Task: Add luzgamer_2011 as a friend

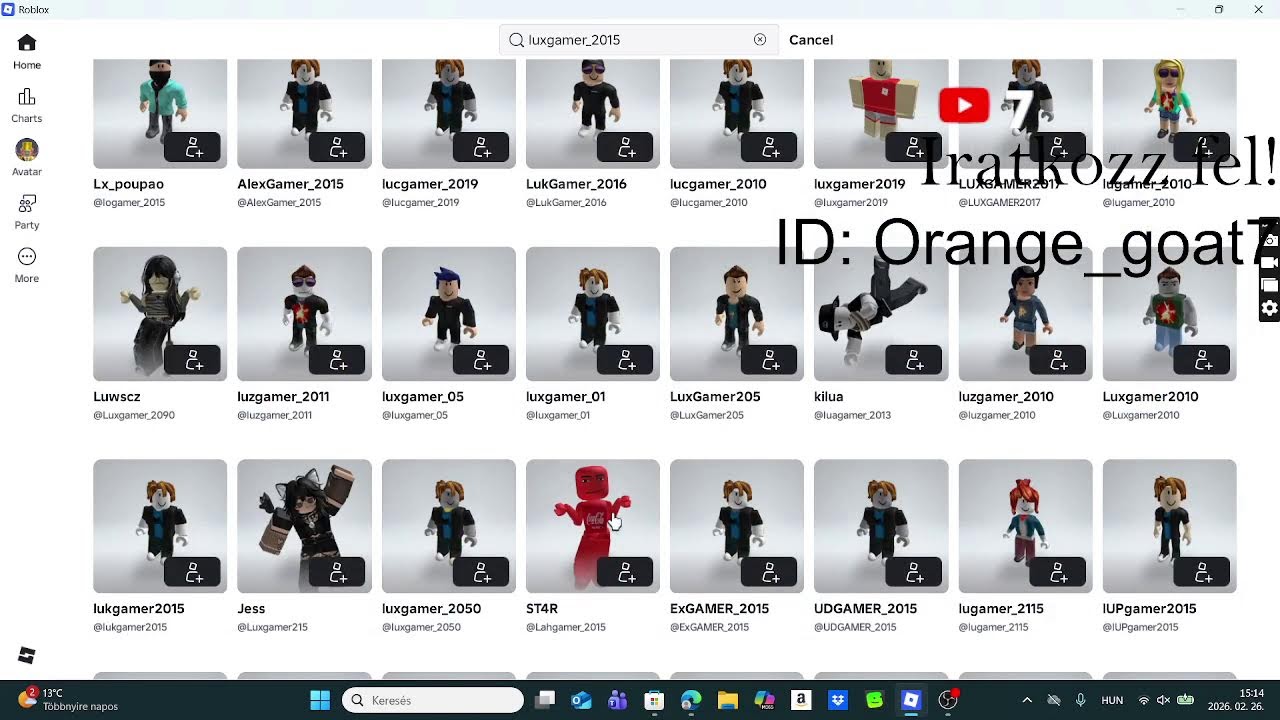Action: coord(338,360)
